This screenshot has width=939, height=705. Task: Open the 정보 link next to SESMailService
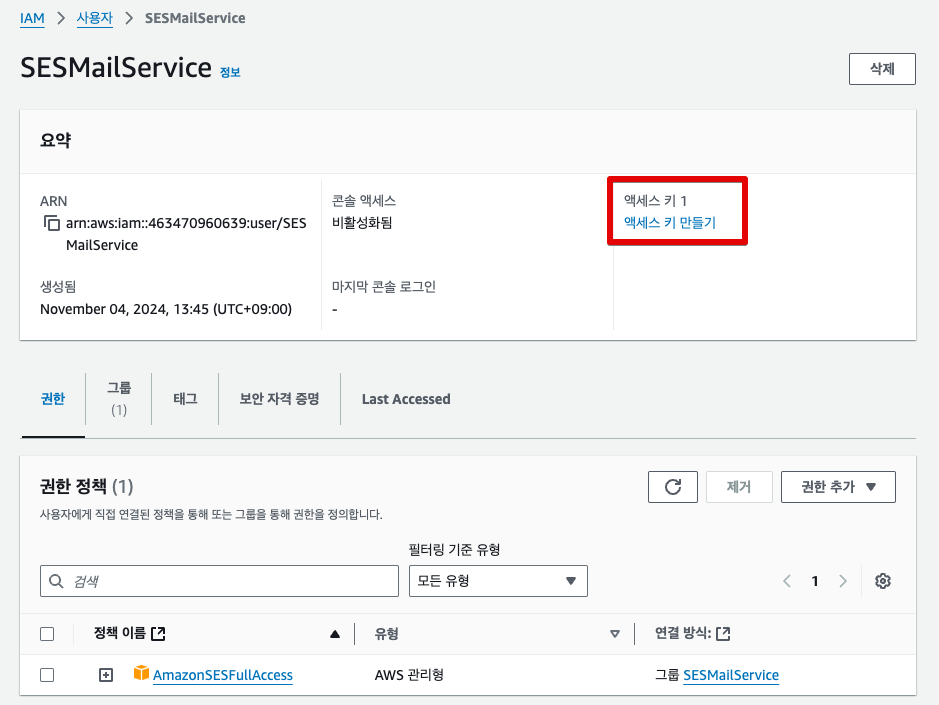tap(230, 72)
